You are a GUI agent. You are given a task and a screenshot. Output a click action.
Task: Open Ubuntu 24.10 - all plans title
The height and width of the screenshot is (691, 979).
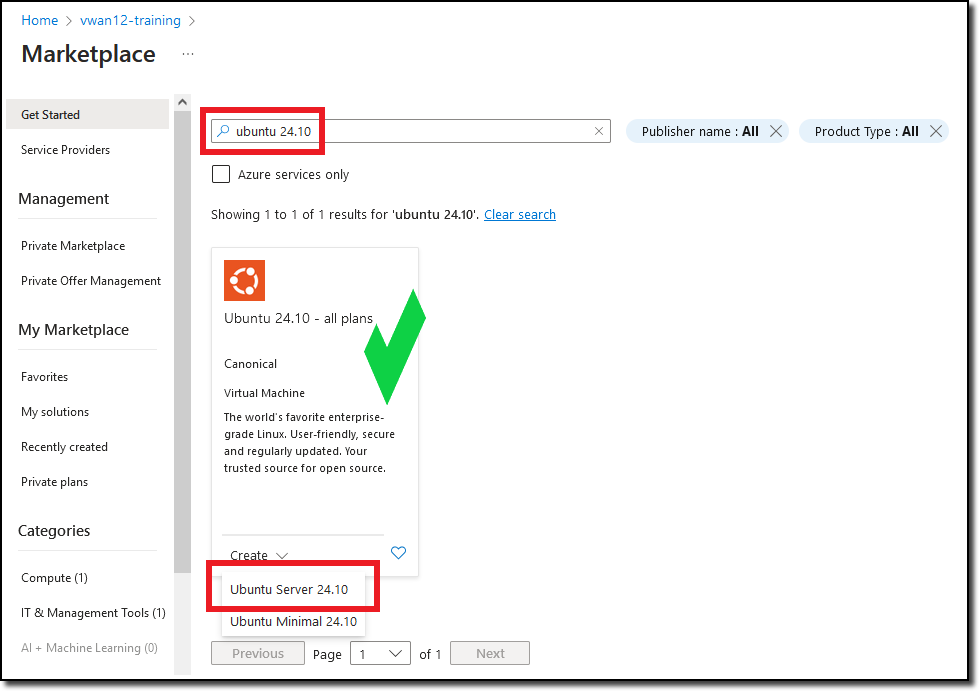coord(298,318)
